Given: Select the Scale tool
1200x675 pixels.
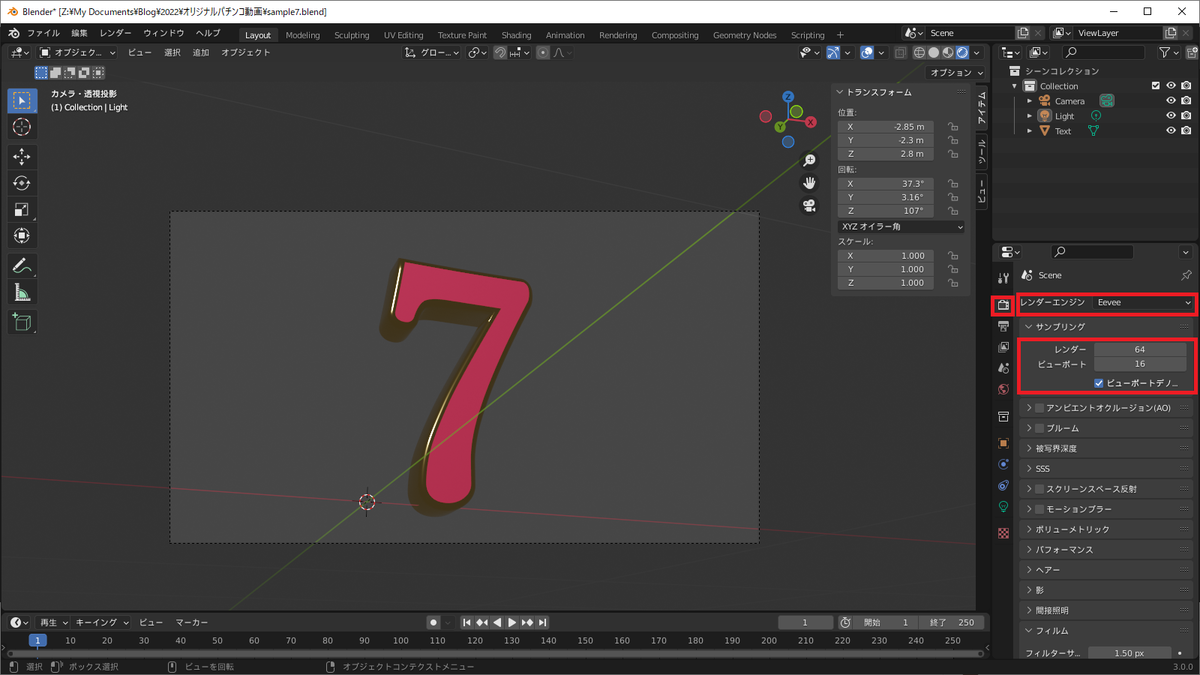Looking at the screenshot, I should pyautogui.click(x=22, y=209).
